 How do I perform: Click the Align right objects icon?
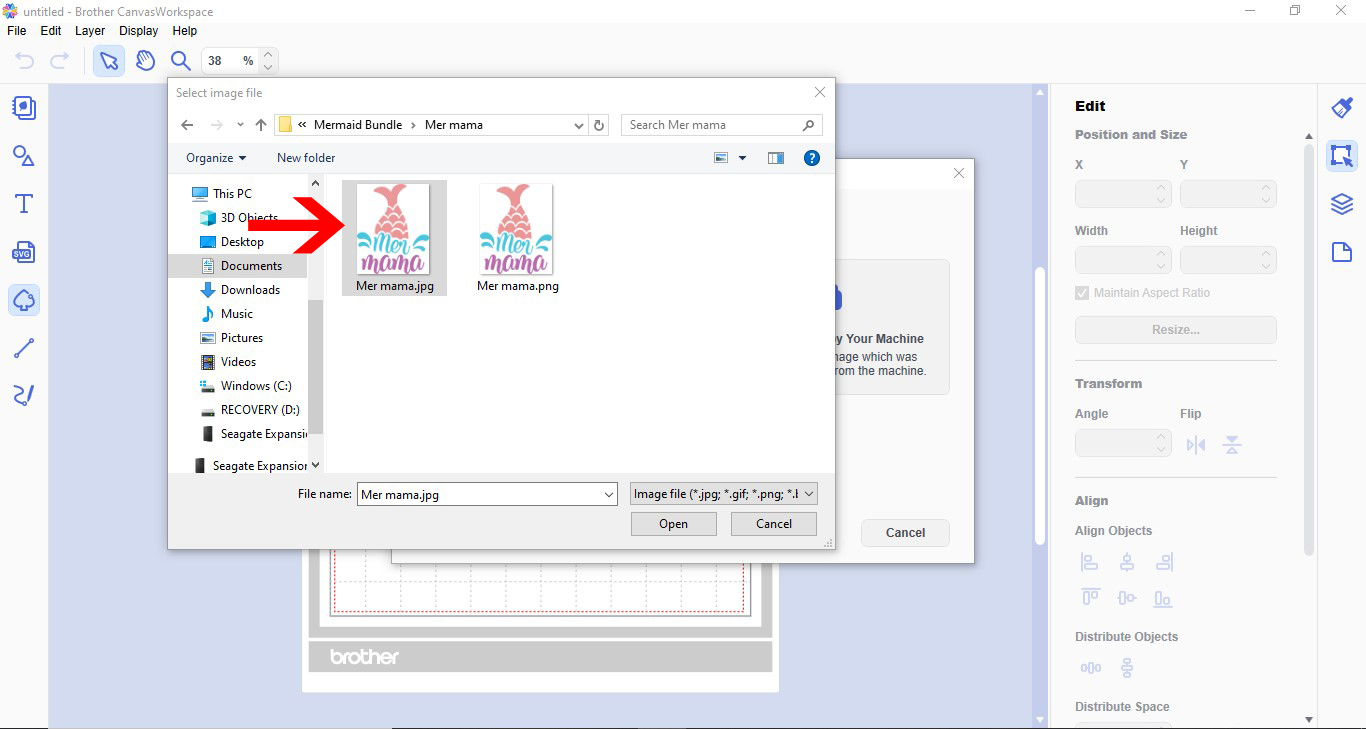coord(1163,562)
